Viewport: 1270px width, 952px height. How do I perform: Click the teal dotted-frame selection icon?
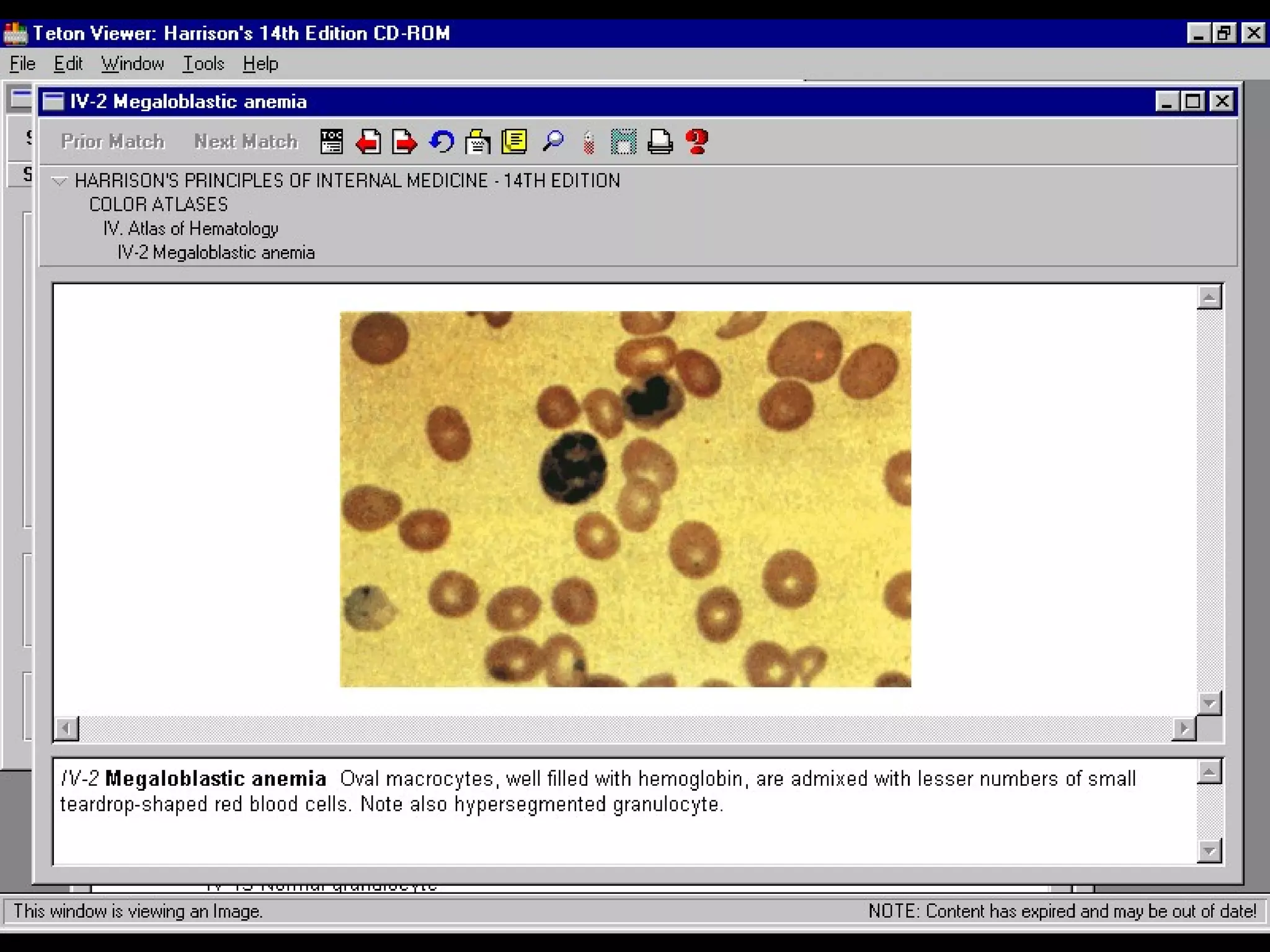click(623, 141)
